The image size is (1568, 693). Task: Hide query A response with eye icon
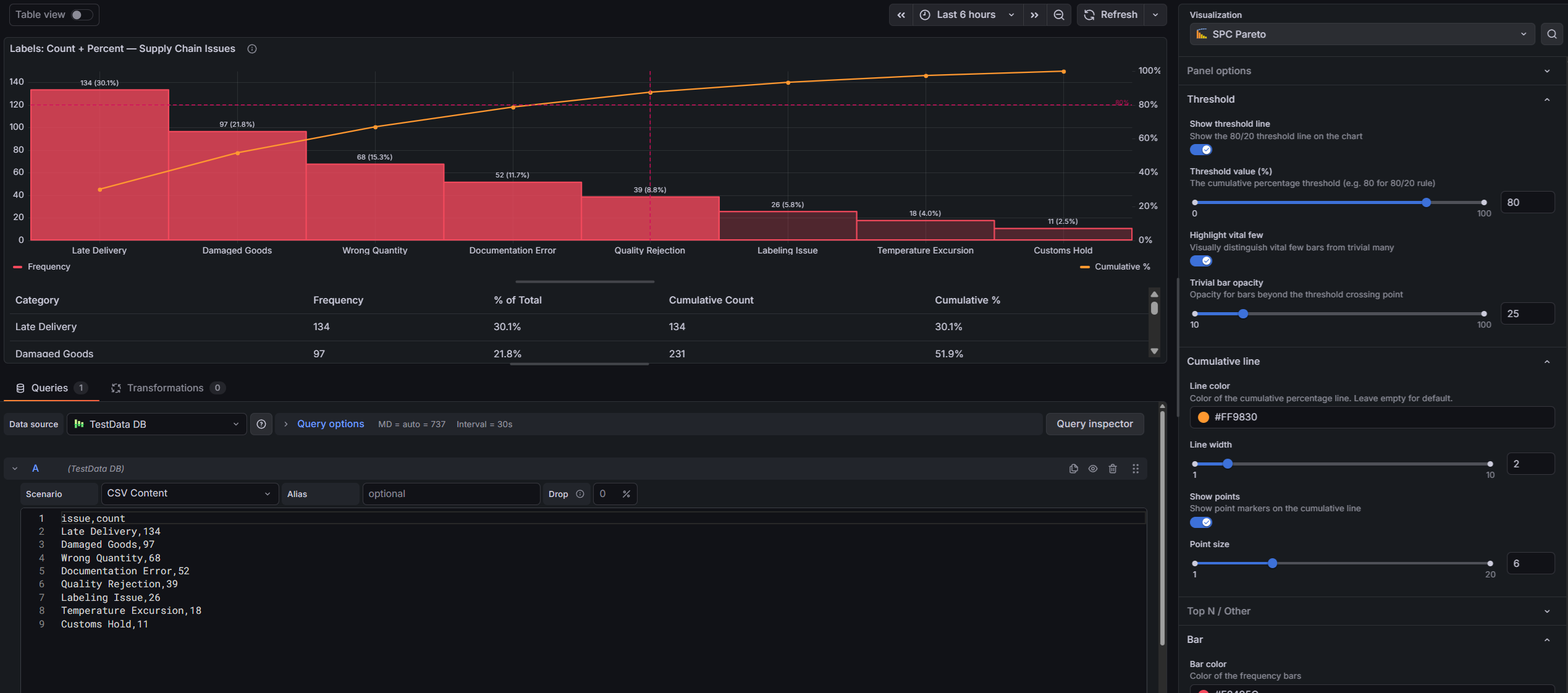click(x=1093, y=469)
